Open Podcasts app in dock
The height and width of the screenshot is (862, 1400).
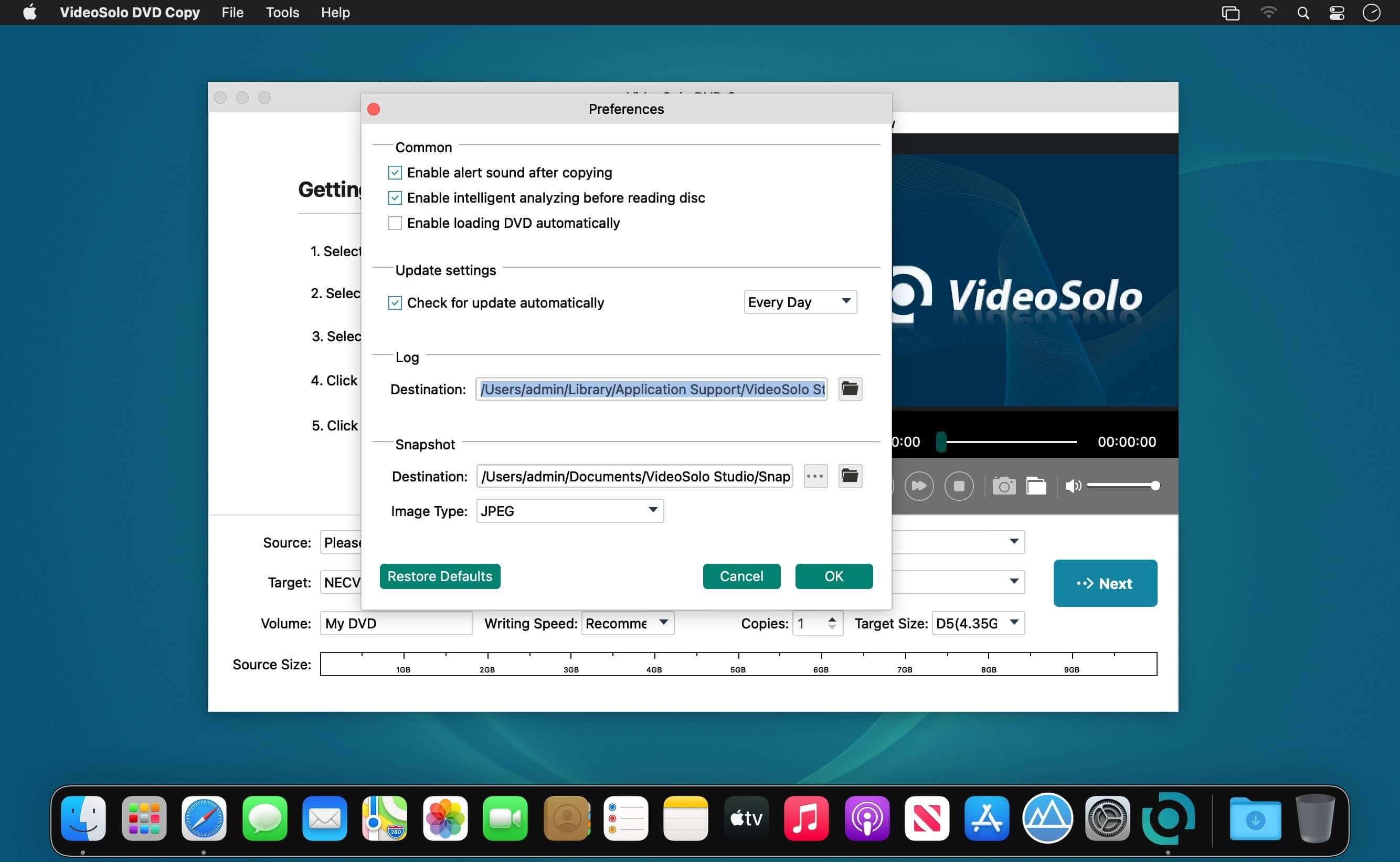(x=867, y=818)
